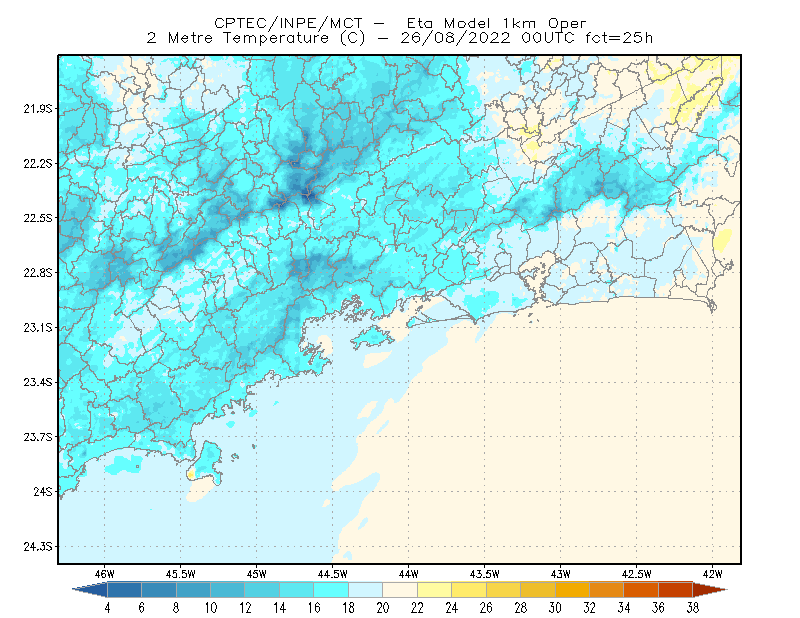
Task: Click the 21.9S latitude axis label
Action: [38, 109]
